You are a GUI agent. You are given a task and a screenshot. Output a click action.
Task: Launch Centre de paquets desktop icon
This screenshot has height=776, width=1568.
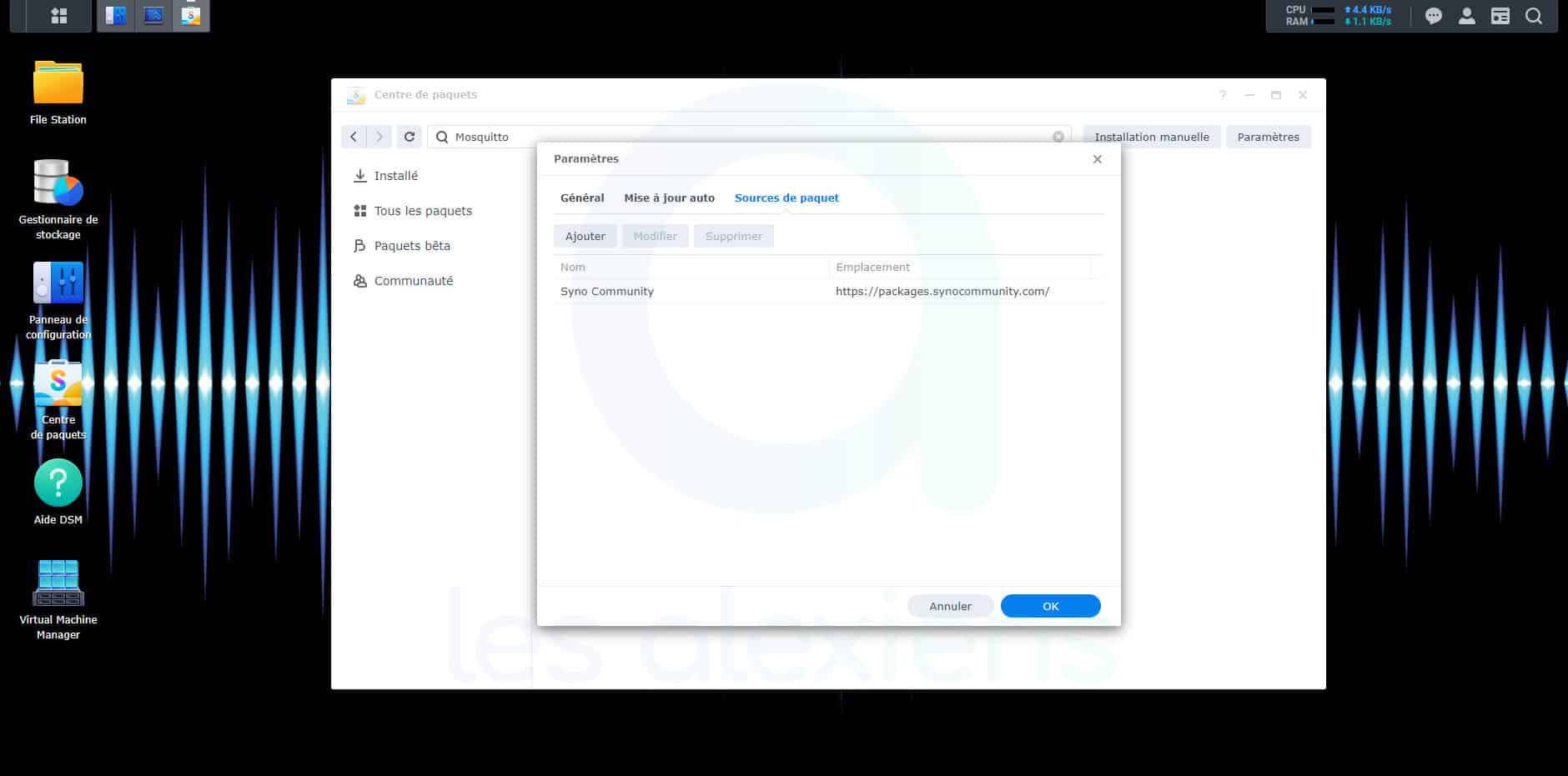58,400
